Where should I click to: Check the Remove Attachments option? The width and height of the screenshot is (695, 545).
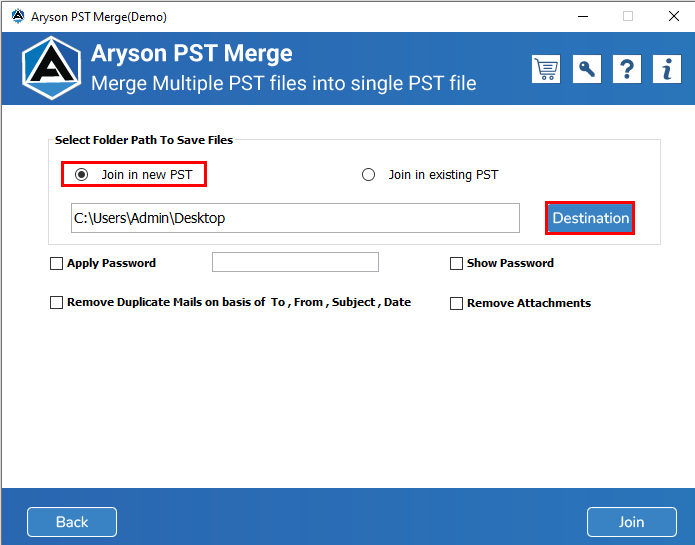[456, 304]
